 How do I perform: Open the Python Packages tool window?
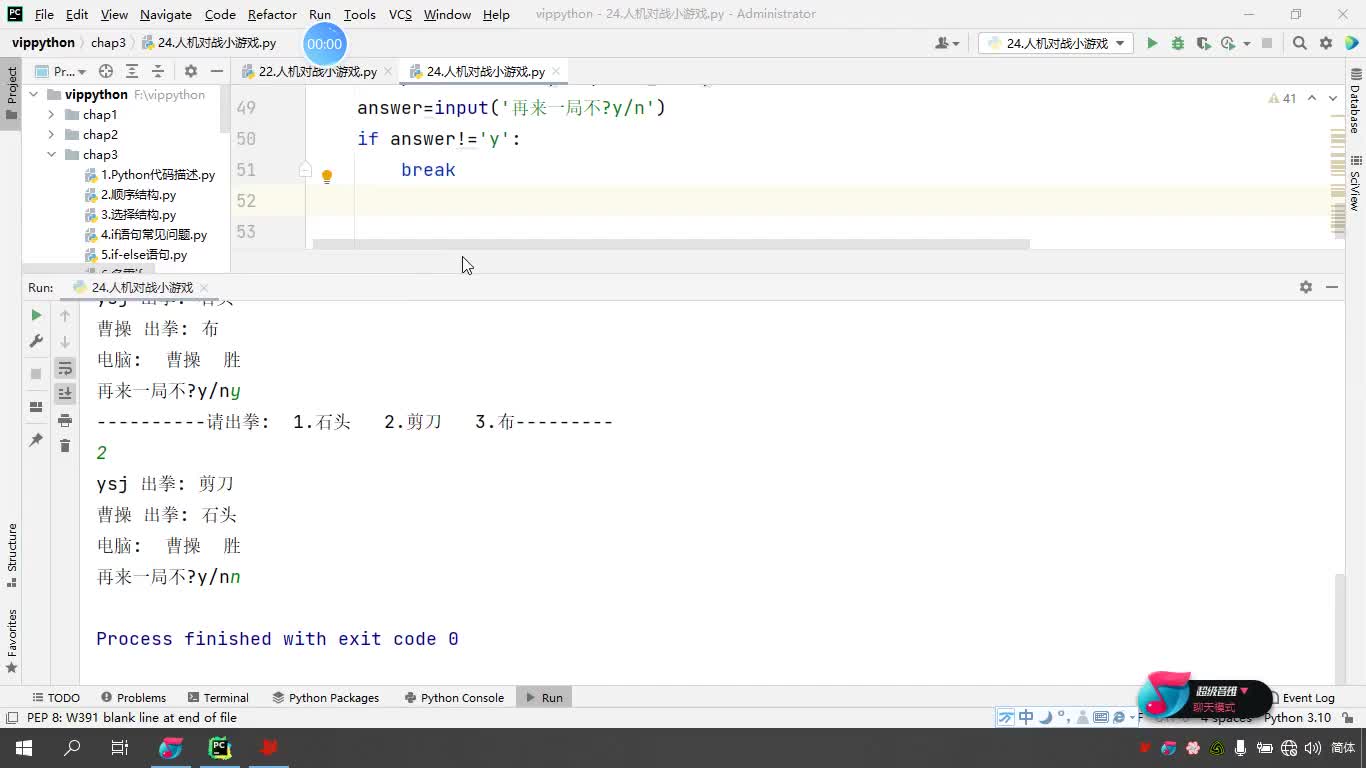[326, 697]
